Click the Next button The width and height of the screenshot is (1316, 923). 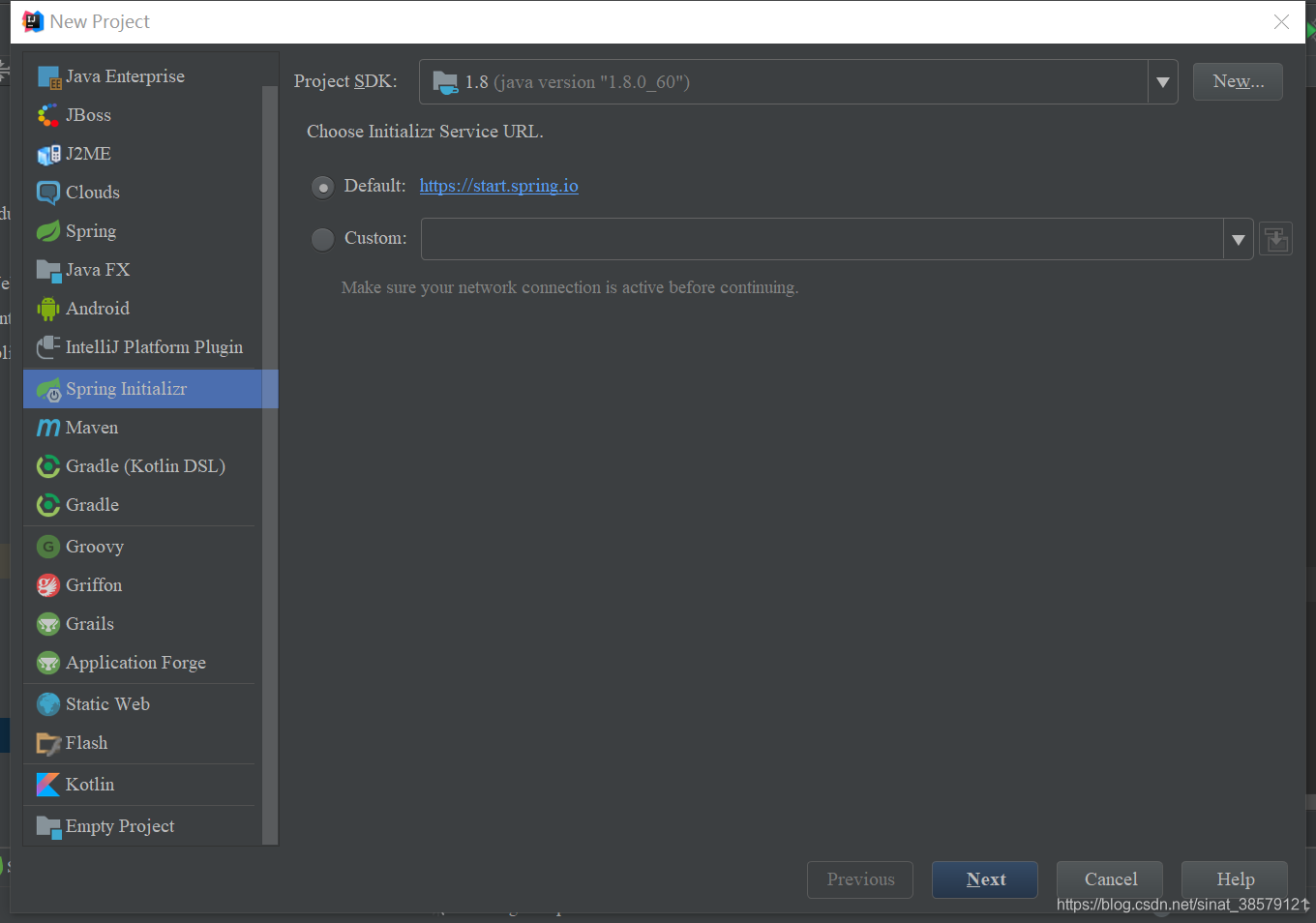point(985,879)
